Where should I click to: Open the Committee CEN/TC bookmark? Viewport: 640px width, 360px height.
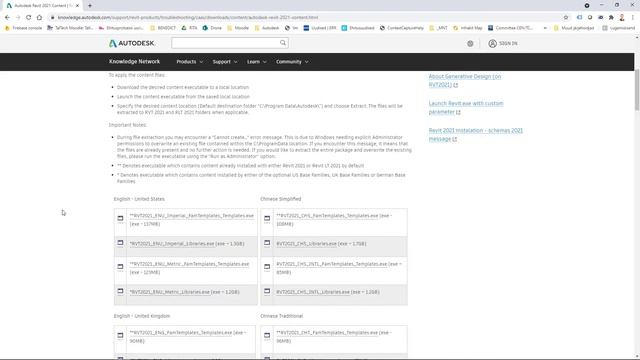pos(510,28)
